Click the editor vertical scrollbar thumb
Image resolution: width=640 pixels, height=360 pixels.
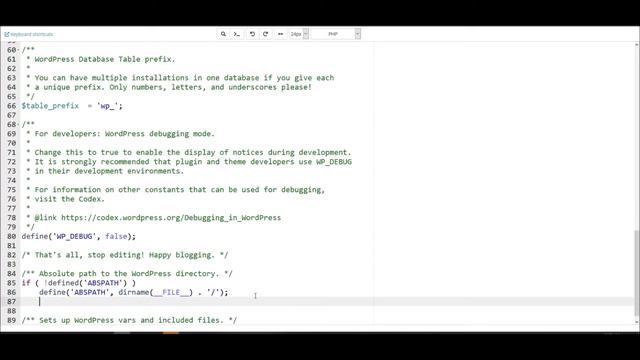pyautogui.click(x=637, y=273)
